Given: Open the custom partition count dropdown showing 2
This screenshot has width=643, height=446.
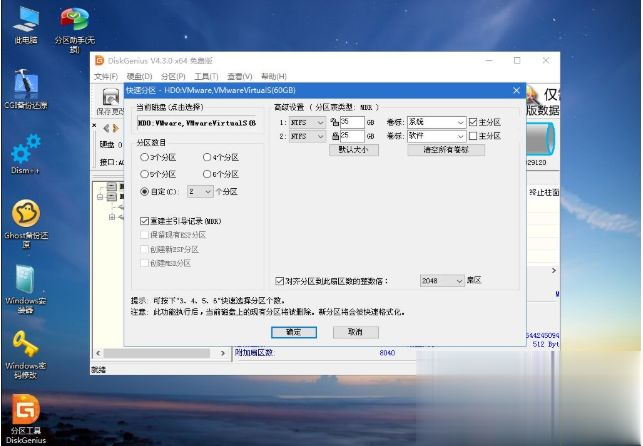Looking at the screenshot, I should (200, 191).
